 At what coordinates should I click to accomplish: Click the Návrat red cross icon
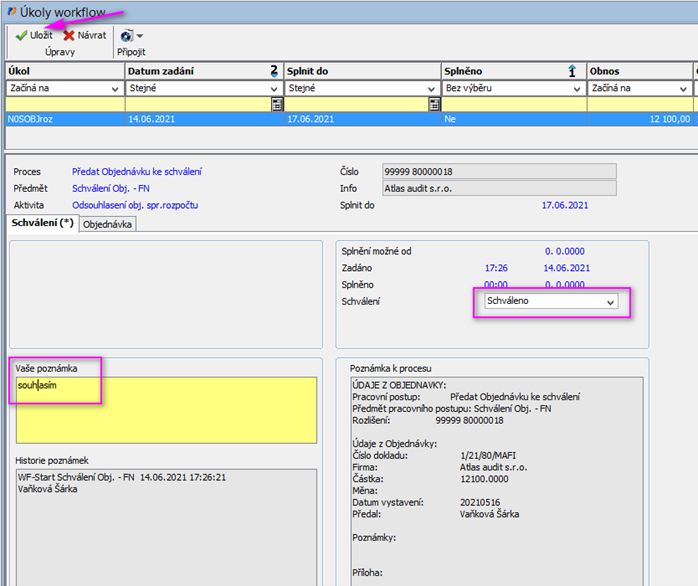pyautogui.click(x=68, y=35)
